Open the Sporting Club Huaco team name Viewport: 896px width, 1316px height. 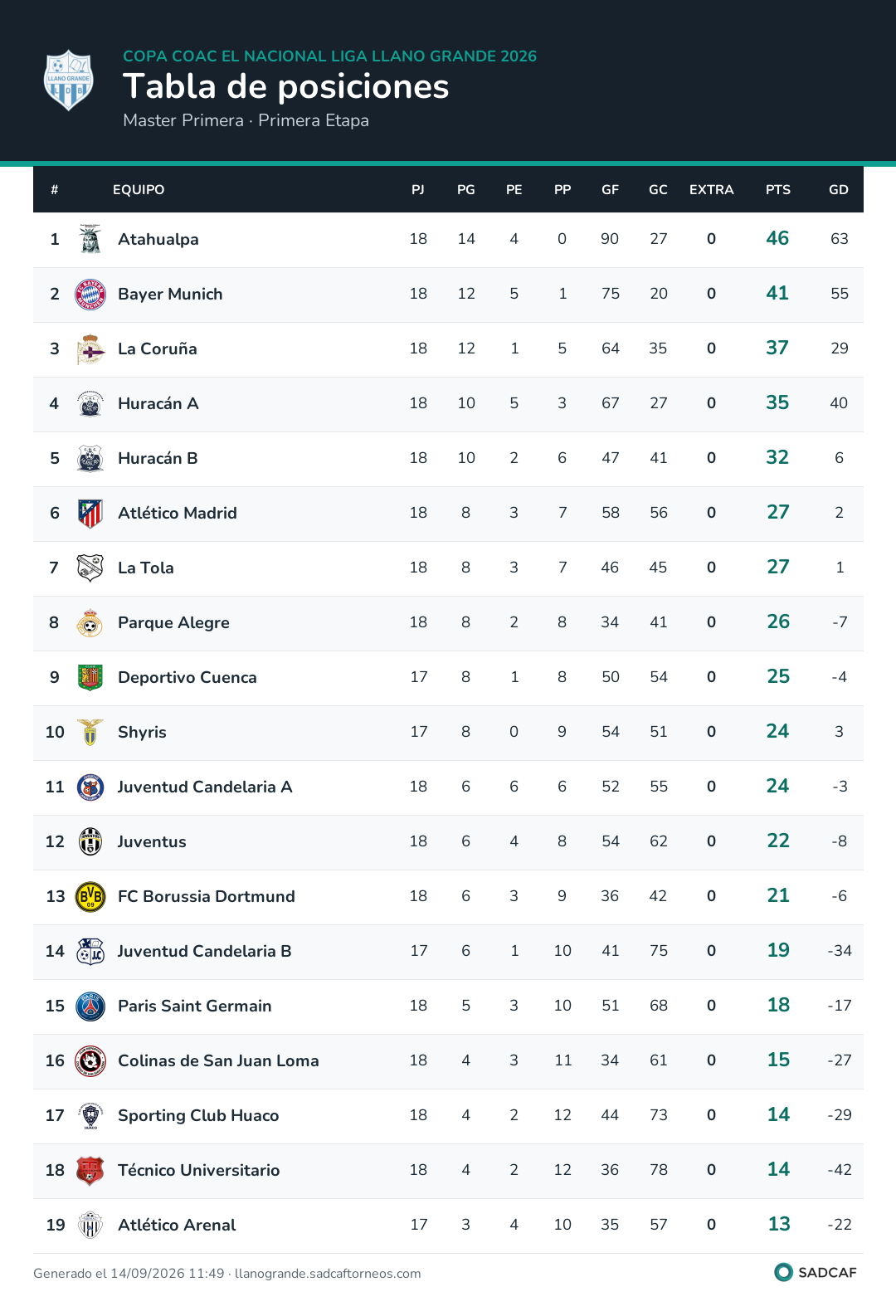click(x=198, y=1116)
